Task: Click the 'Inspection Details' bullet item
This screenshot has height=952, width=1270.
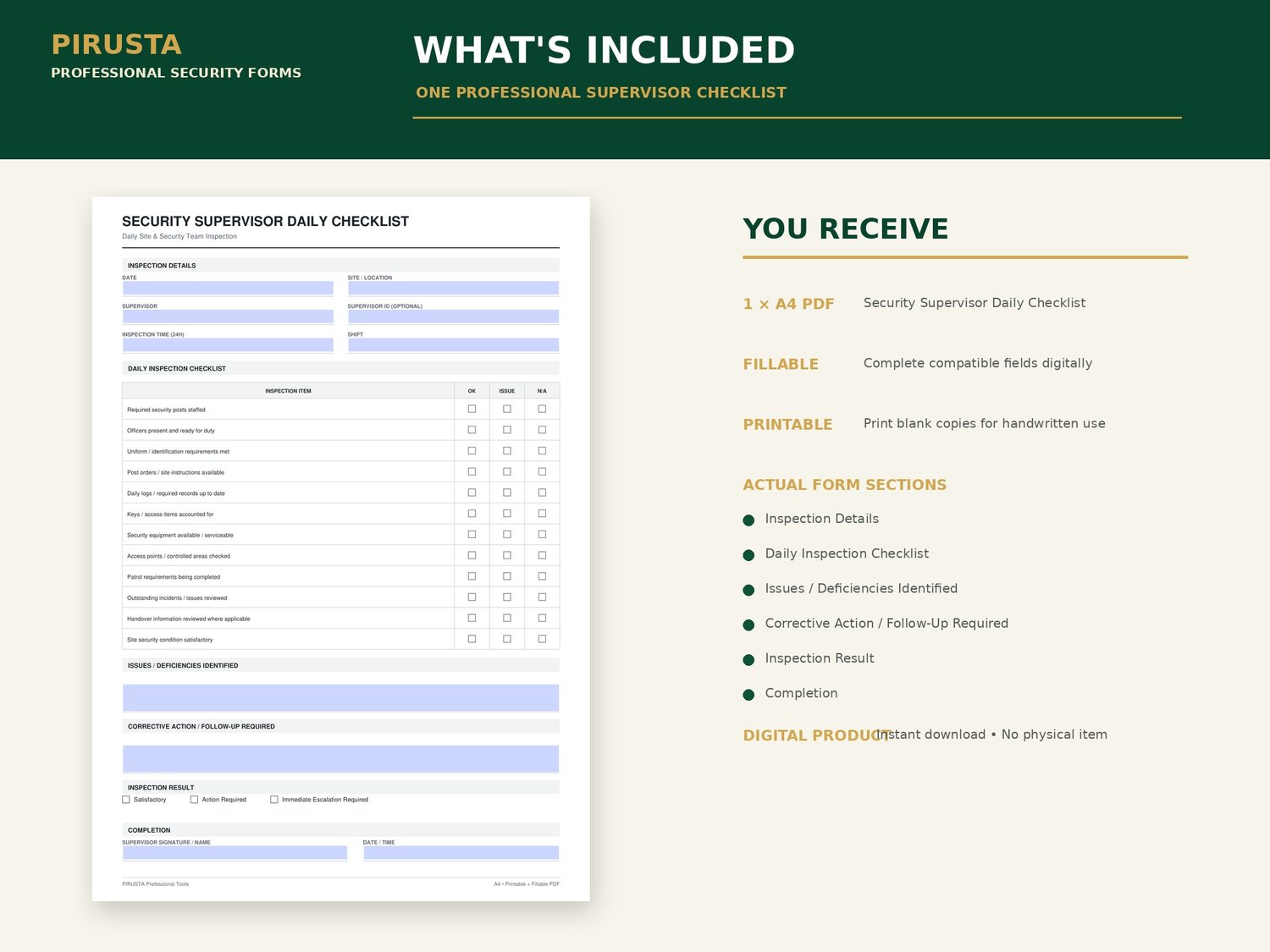Action: click(821, 519)
